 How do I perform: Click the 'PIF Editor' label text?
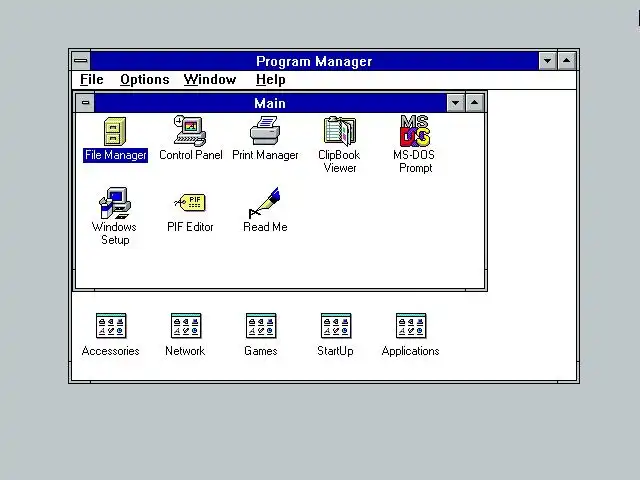(190, 227)
